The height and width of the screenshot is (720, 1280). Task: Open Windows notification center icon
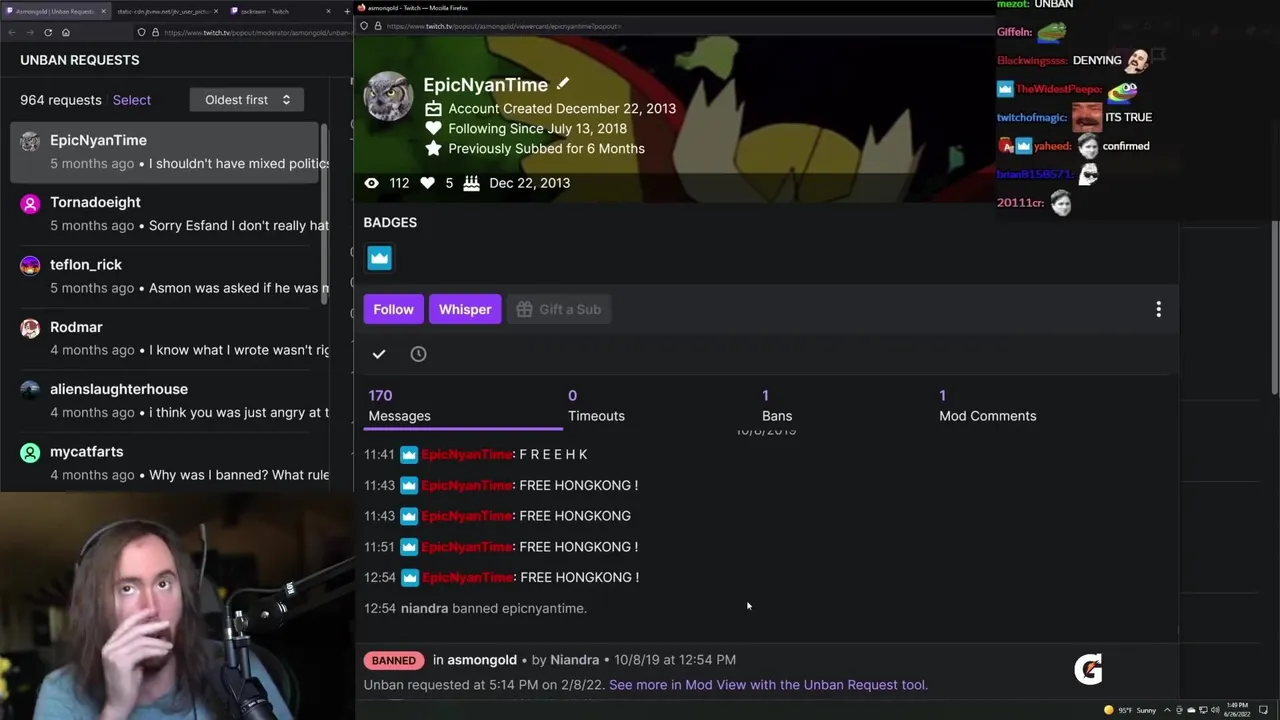click(x=1263, y=710)
